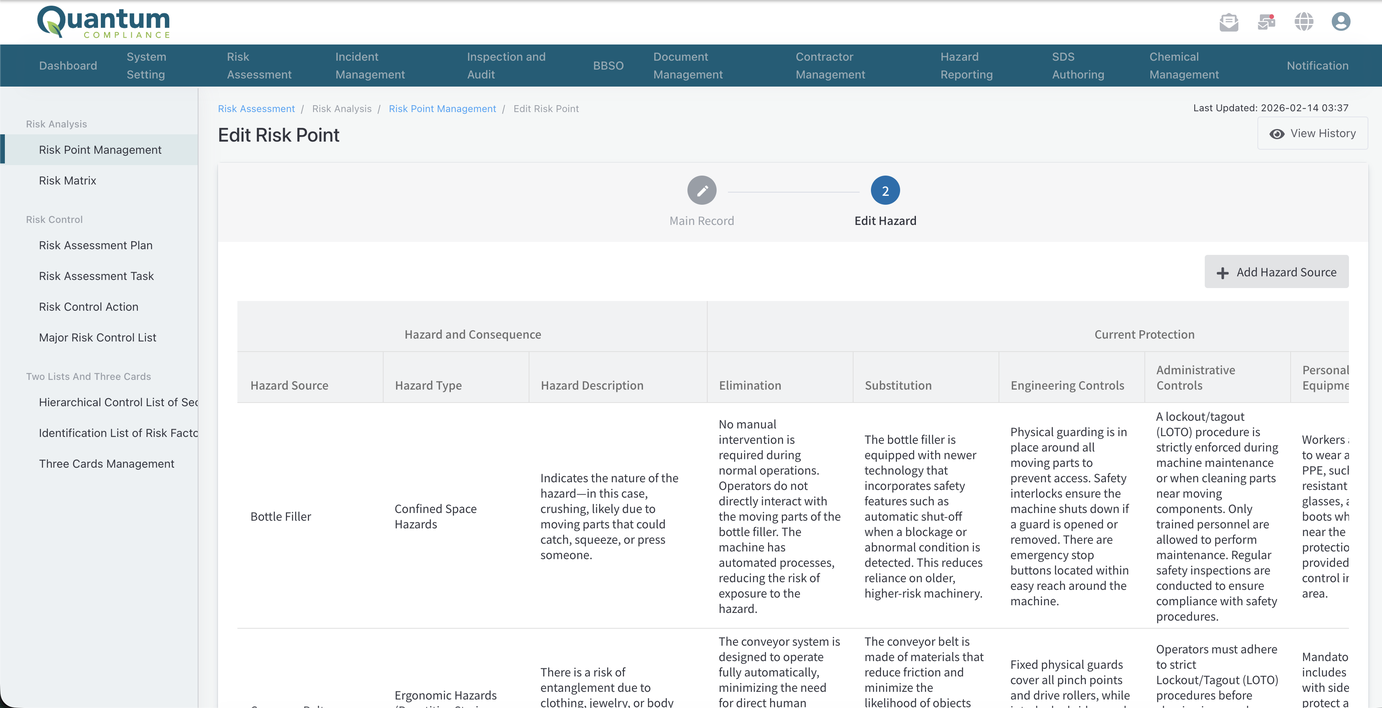Click the Risk Control sidebar section heading
1382x708 pixels.
[x=54, y=219]
